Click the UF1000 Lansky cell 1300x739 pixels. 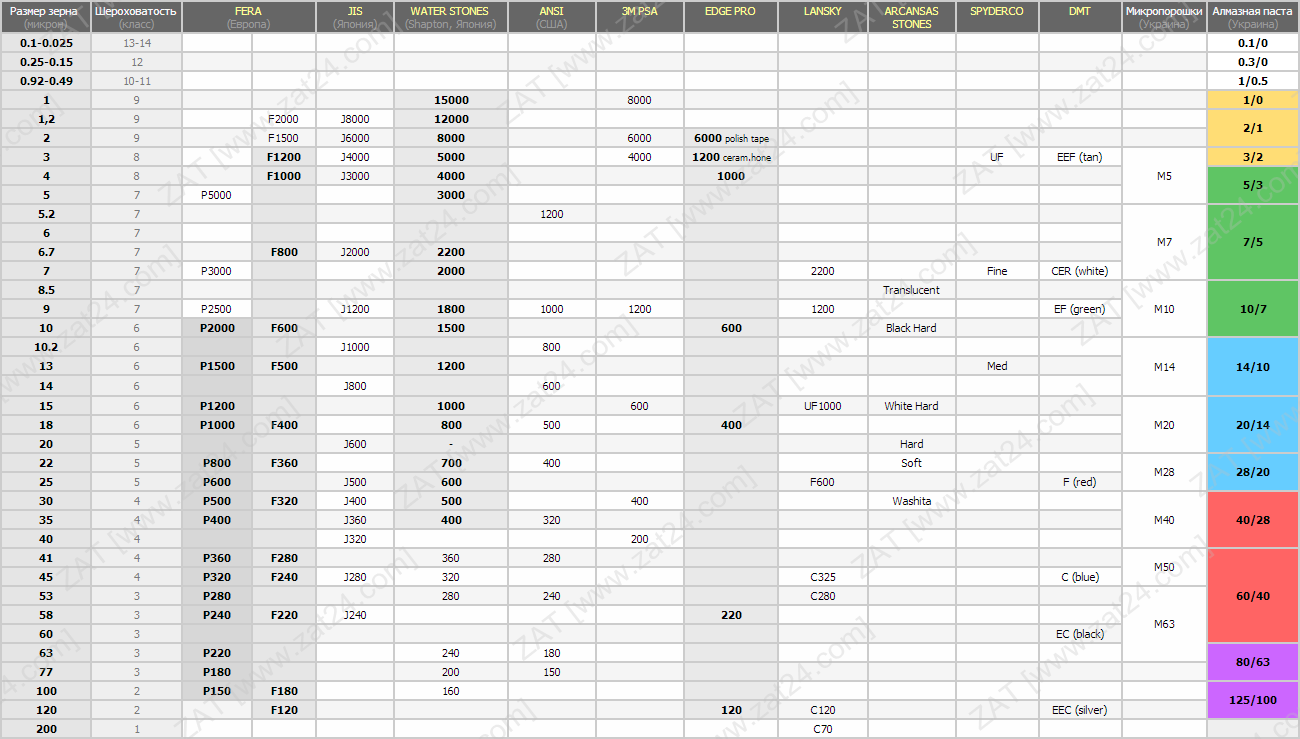coord(823,406)
